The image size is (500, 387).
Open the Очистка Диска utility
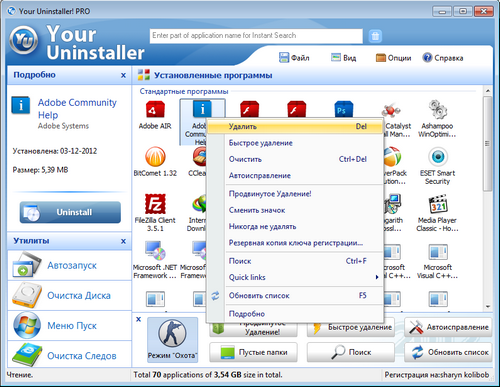click(69, 295)
